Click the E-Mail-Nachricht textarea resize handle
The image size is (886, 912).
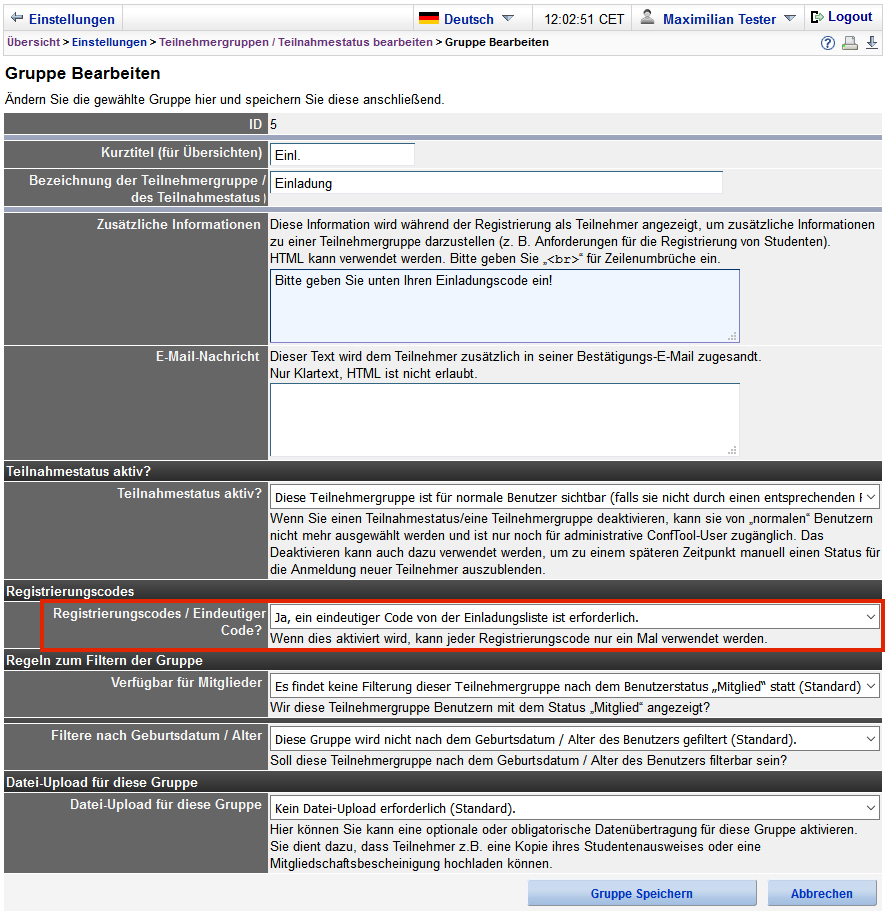[732, 450]
